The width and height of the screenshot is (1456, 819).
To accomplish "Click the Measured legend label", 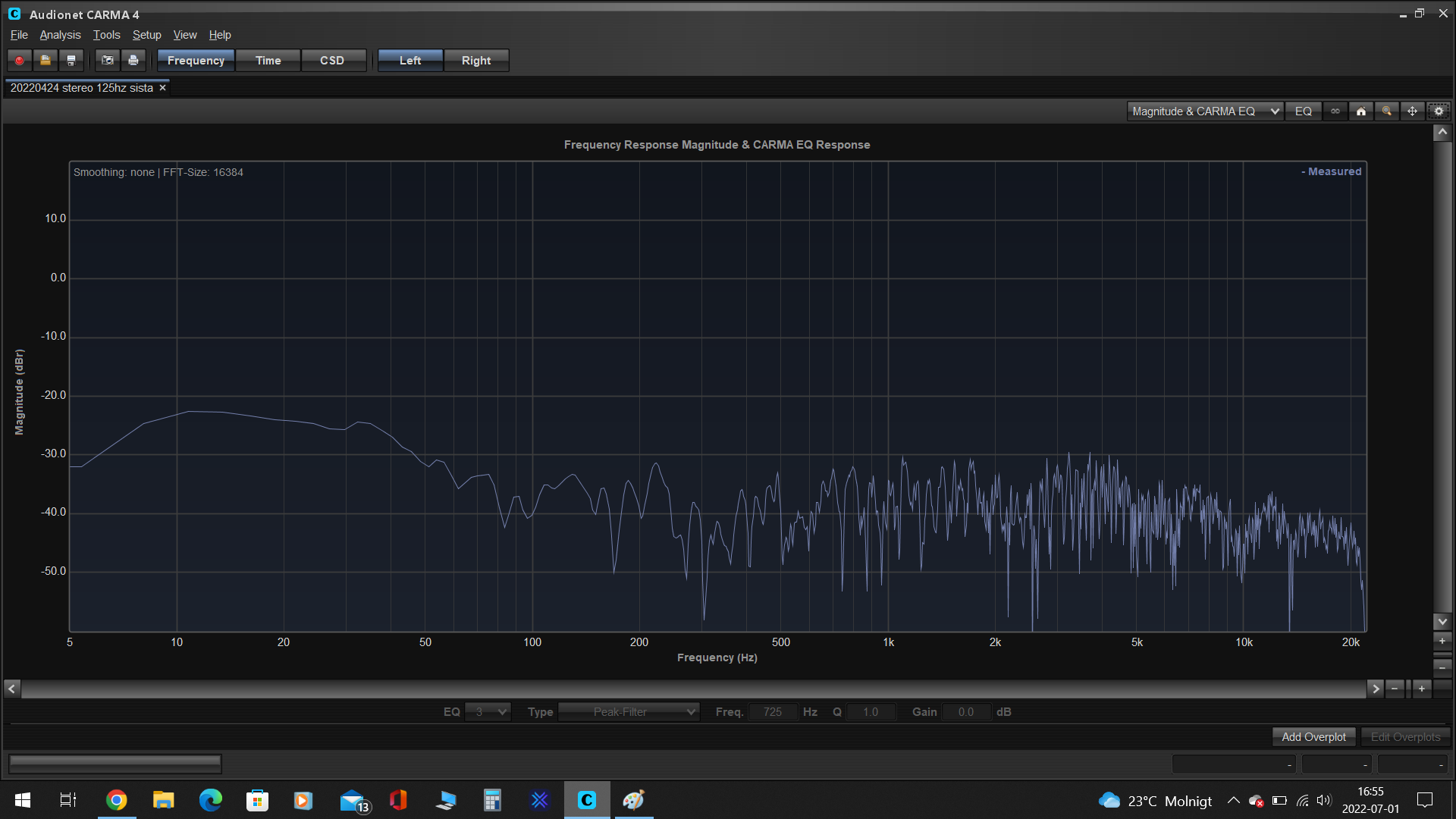I will point(1332,171).
